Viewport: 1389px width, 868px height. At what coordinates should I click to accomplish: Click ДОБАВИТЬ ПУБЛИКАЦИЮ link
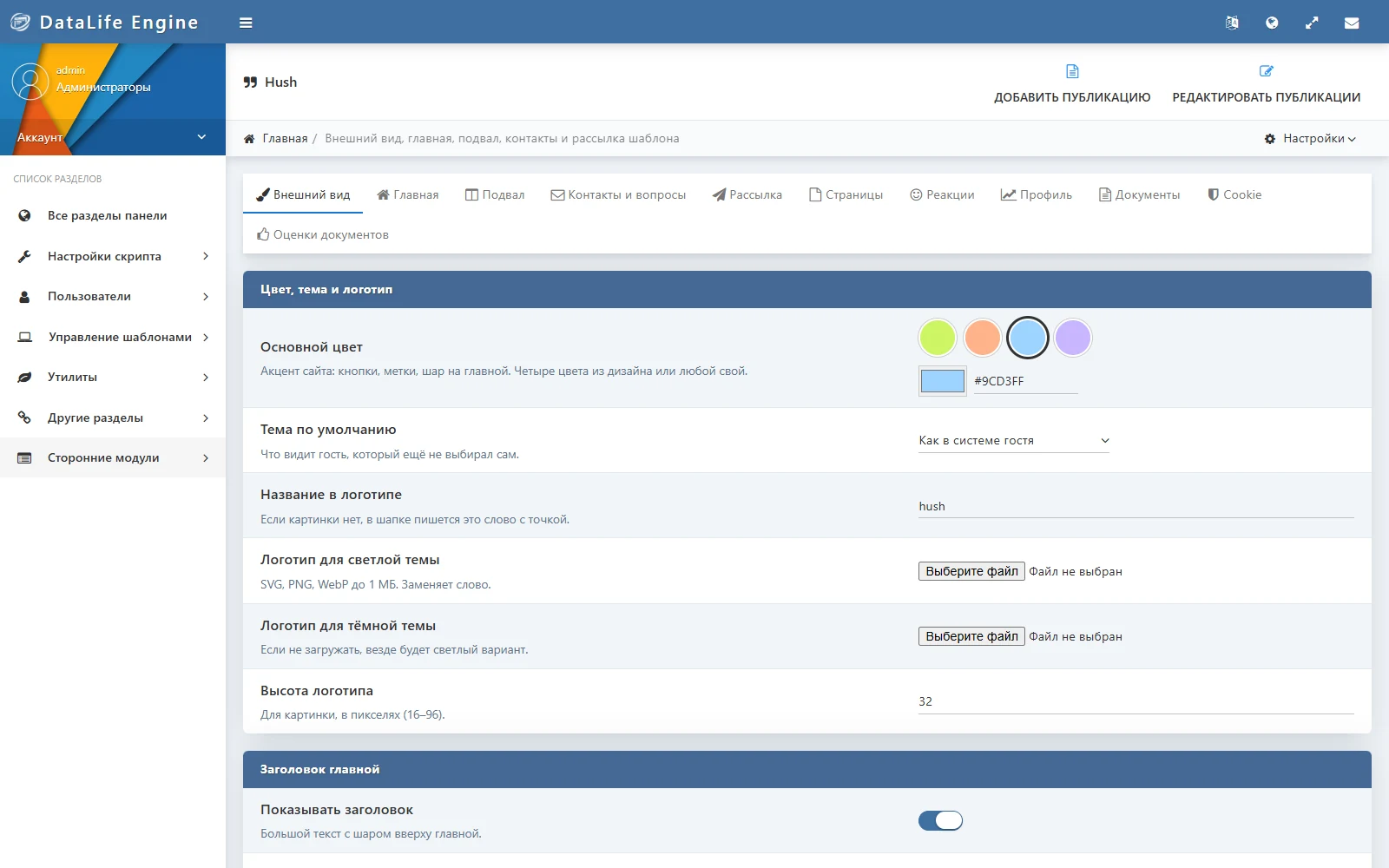(x=1072, y=97)
